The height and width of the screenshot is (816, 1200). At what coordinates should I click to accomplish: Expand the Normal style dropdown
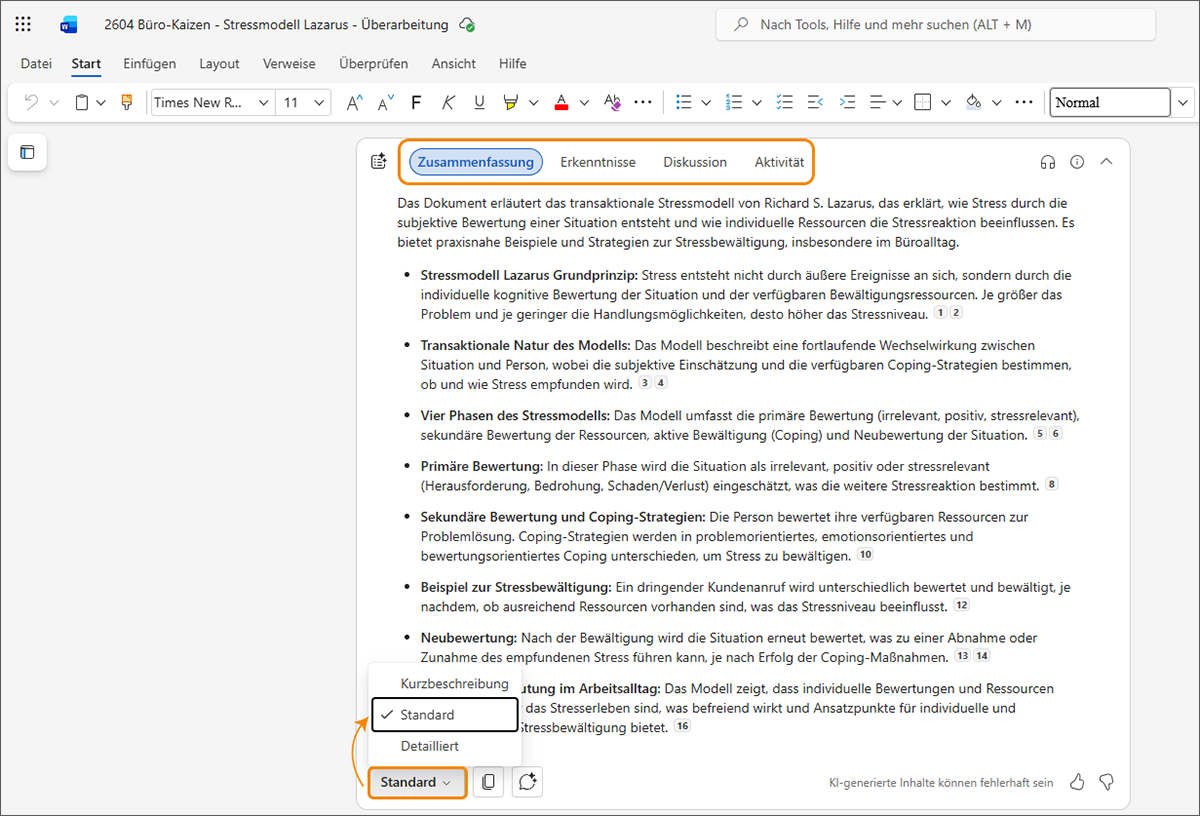1183,102
